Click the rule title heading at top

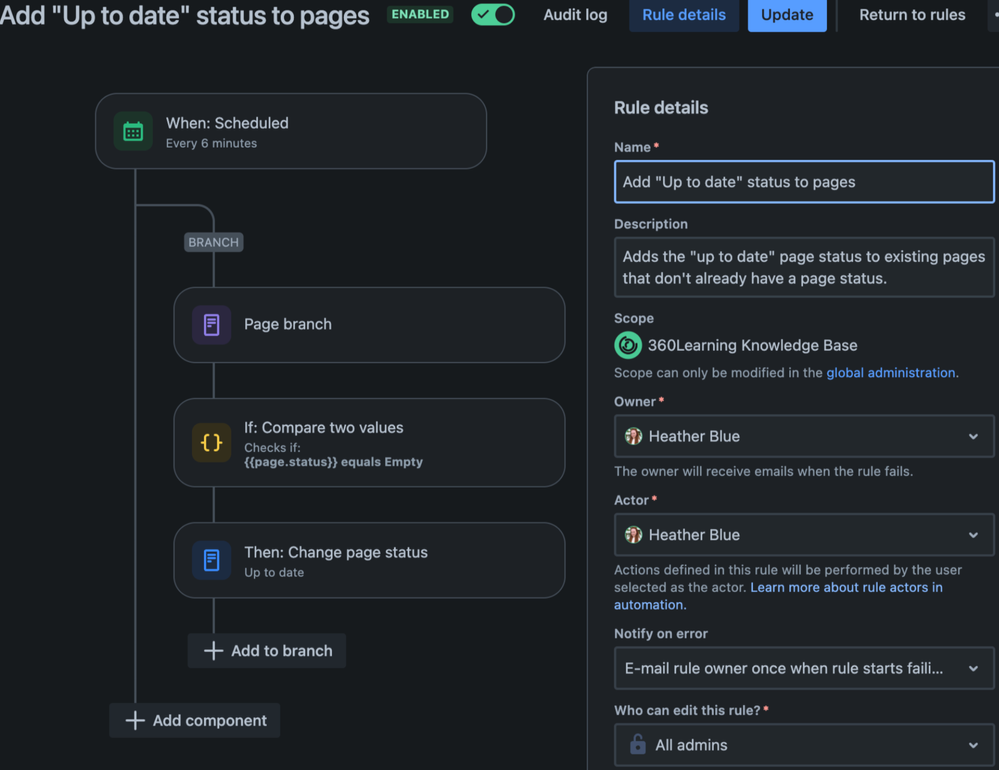(x=184, y=15)
